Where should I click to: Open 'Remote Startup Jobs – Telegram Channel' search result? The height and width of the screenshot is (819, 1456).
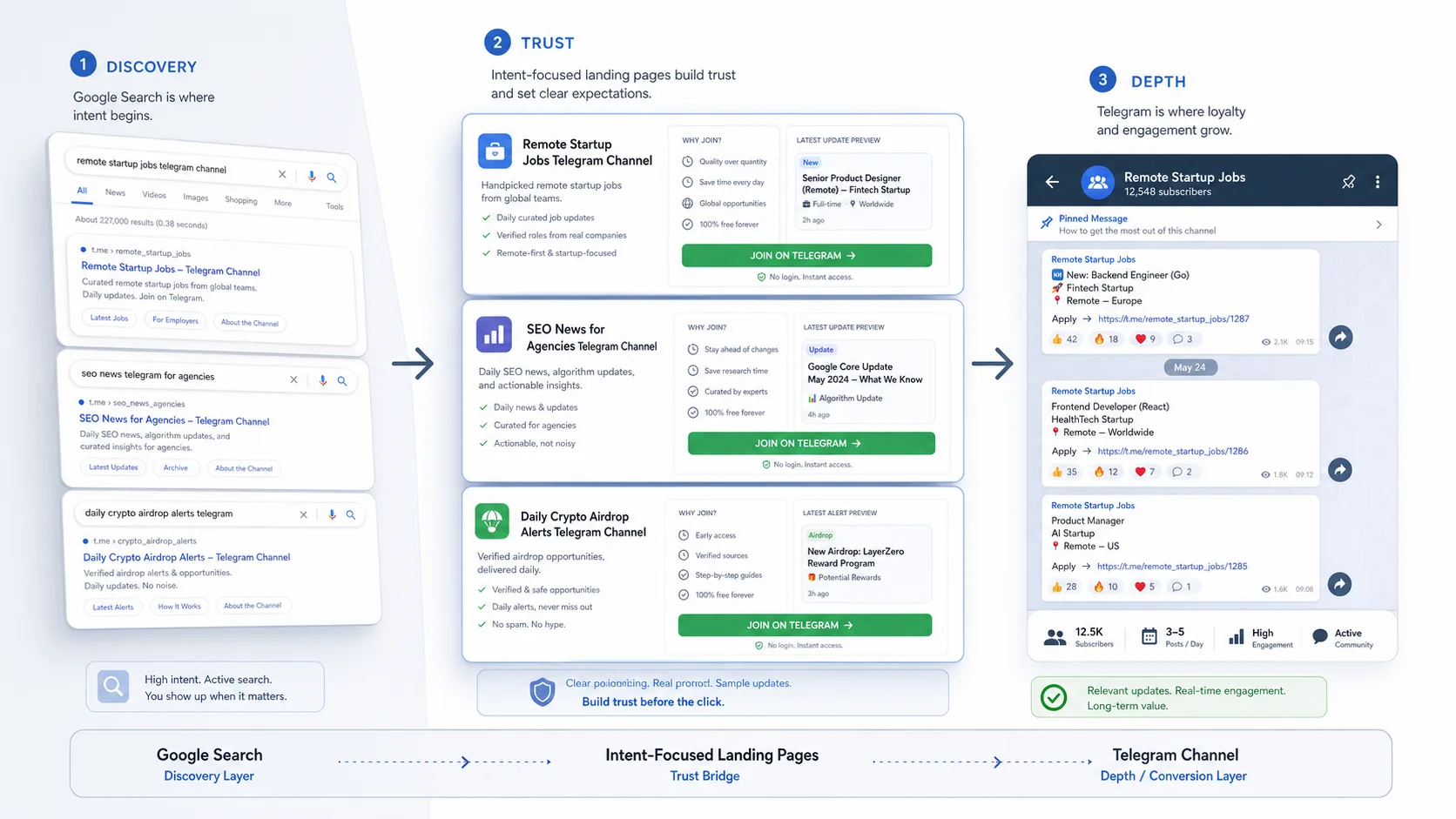pyautogui.click(x=171, y=269)
